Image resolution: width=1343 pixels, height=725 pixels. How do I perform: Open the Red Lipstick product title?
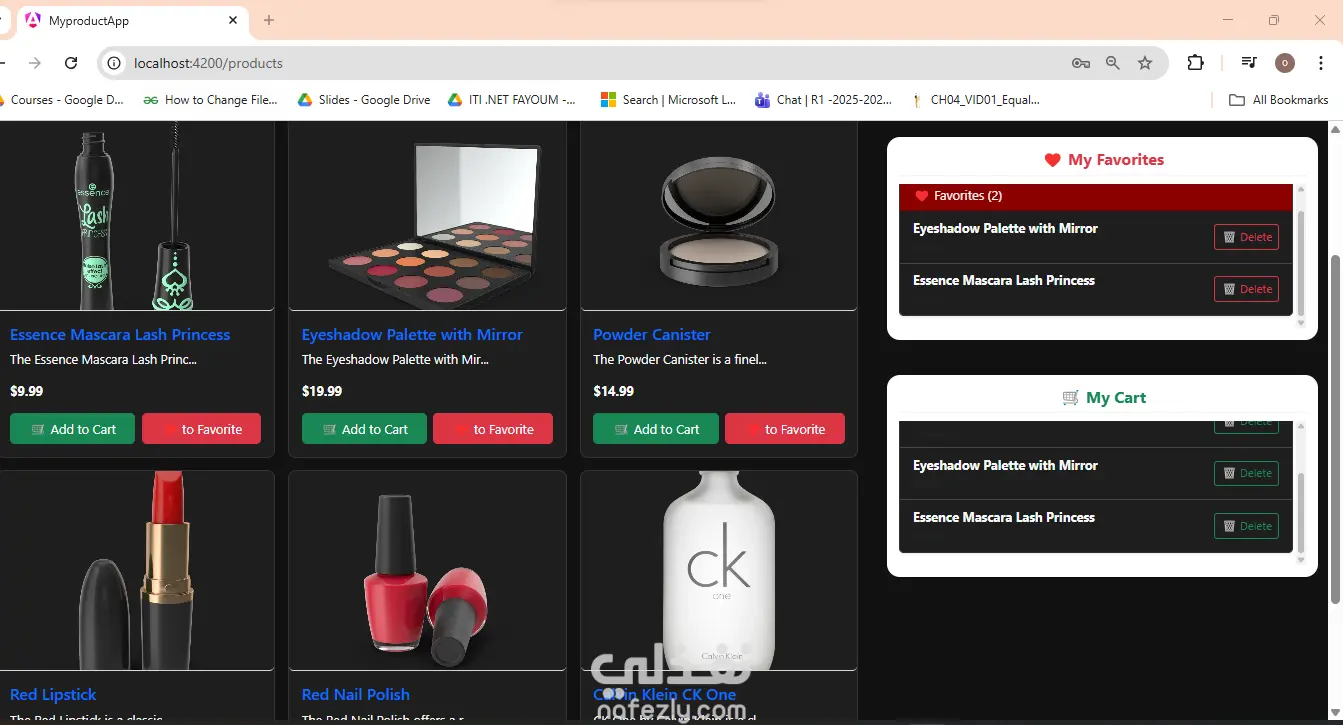tap(53, 695)
